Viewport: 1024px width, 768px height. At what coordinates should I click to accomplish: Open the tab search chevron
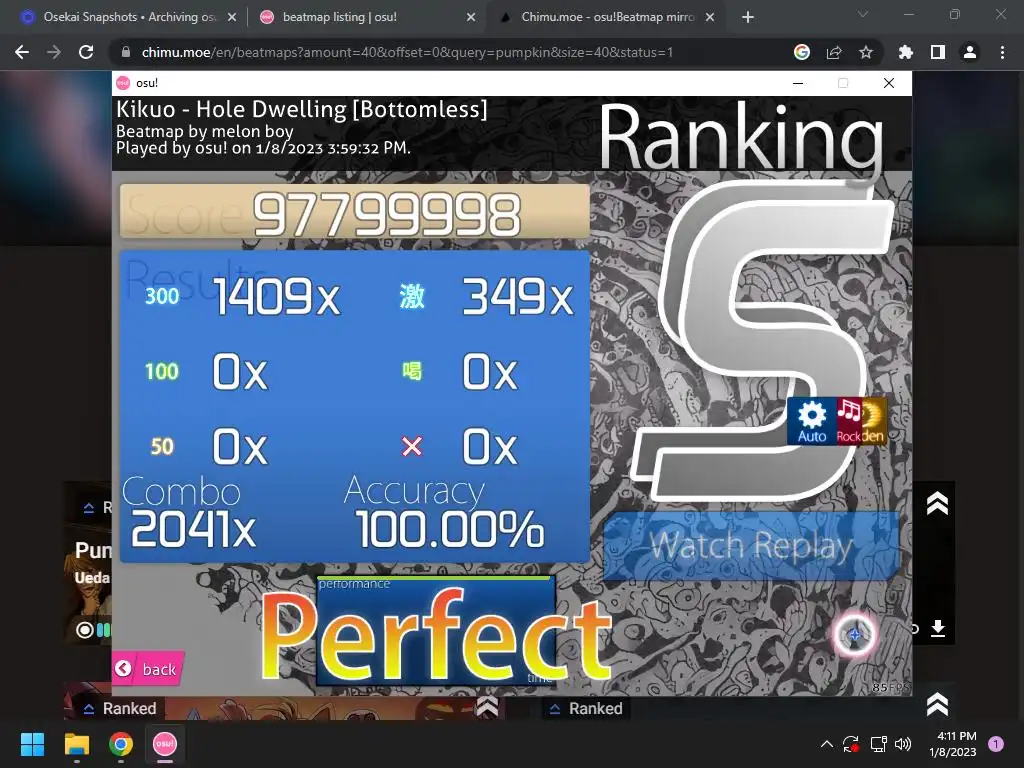point(863,14)
